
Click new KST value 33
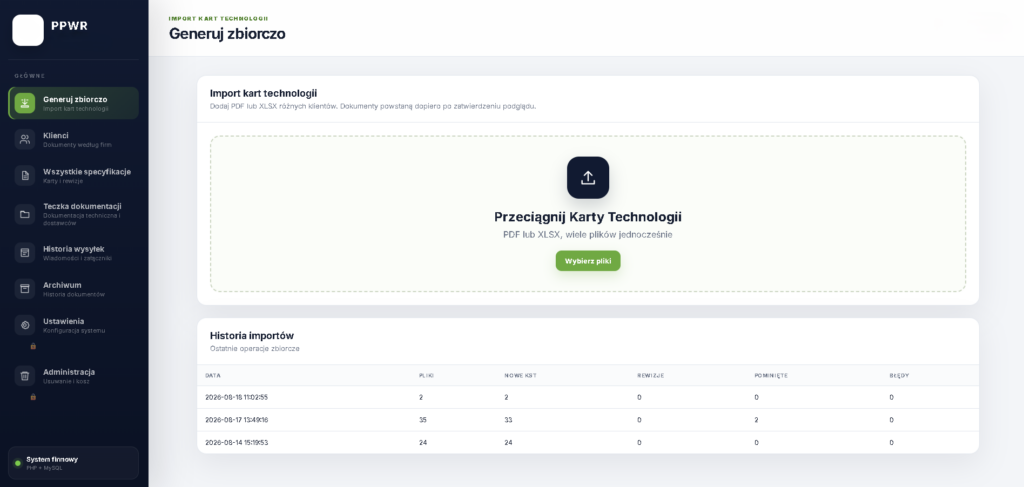click(508, 420)
